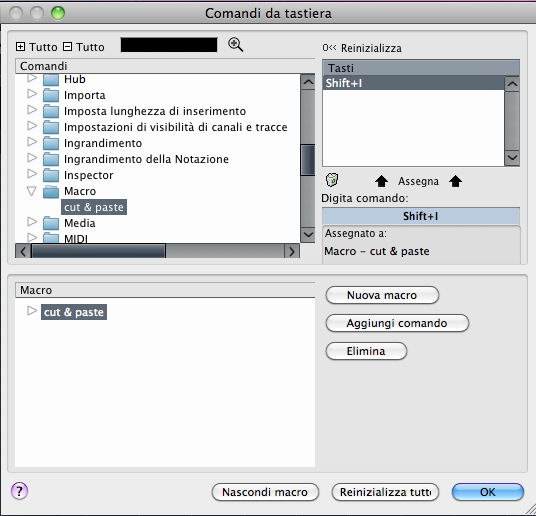Click the Inspector folder icon

click(51, 175)
